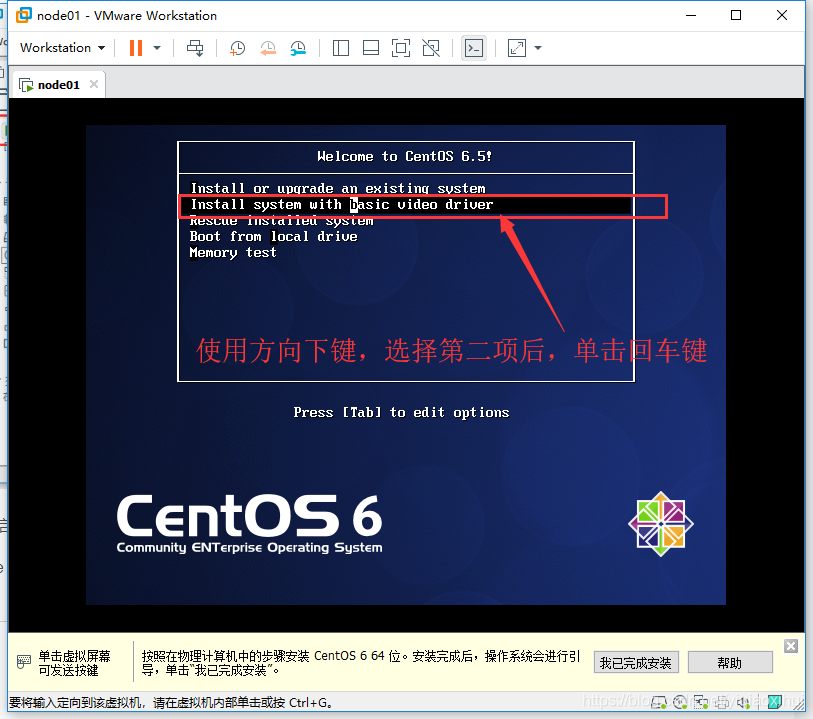Click the printer status icon

[721, 702]
